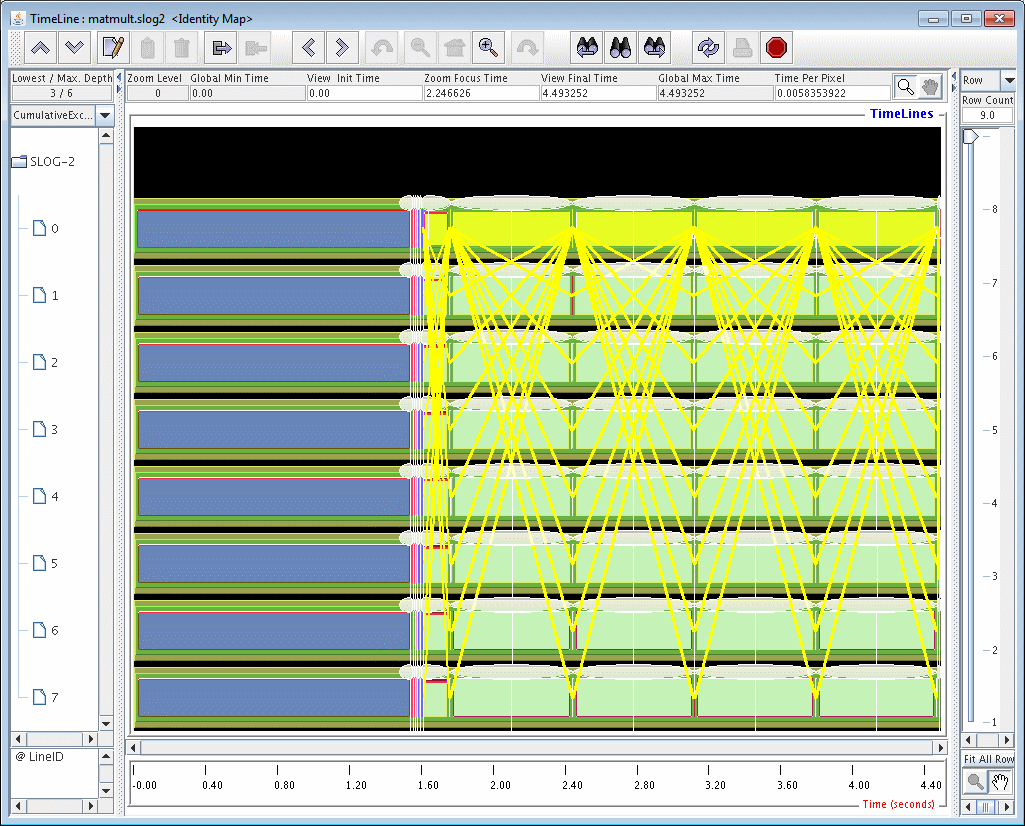This screenshot has height=826, width=1025.
Task: Click tree panel horizontal scroll left arrow
Action: coord(18,739)
